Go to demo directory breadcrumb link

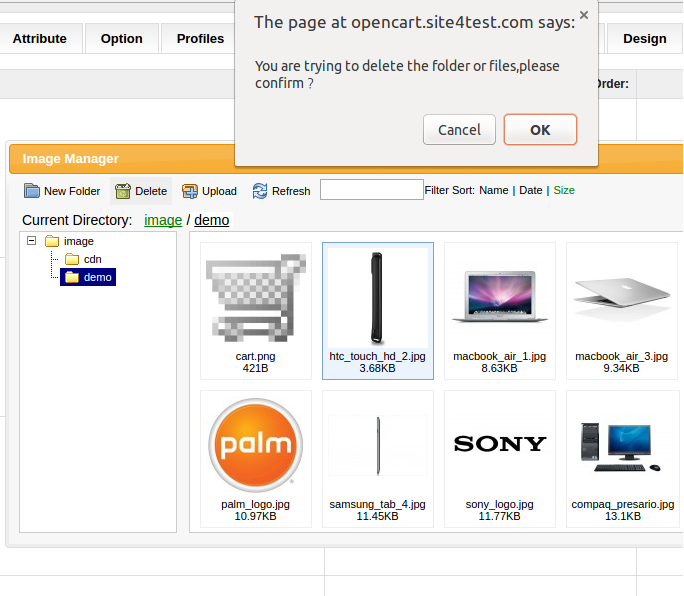tap(212, 220)
